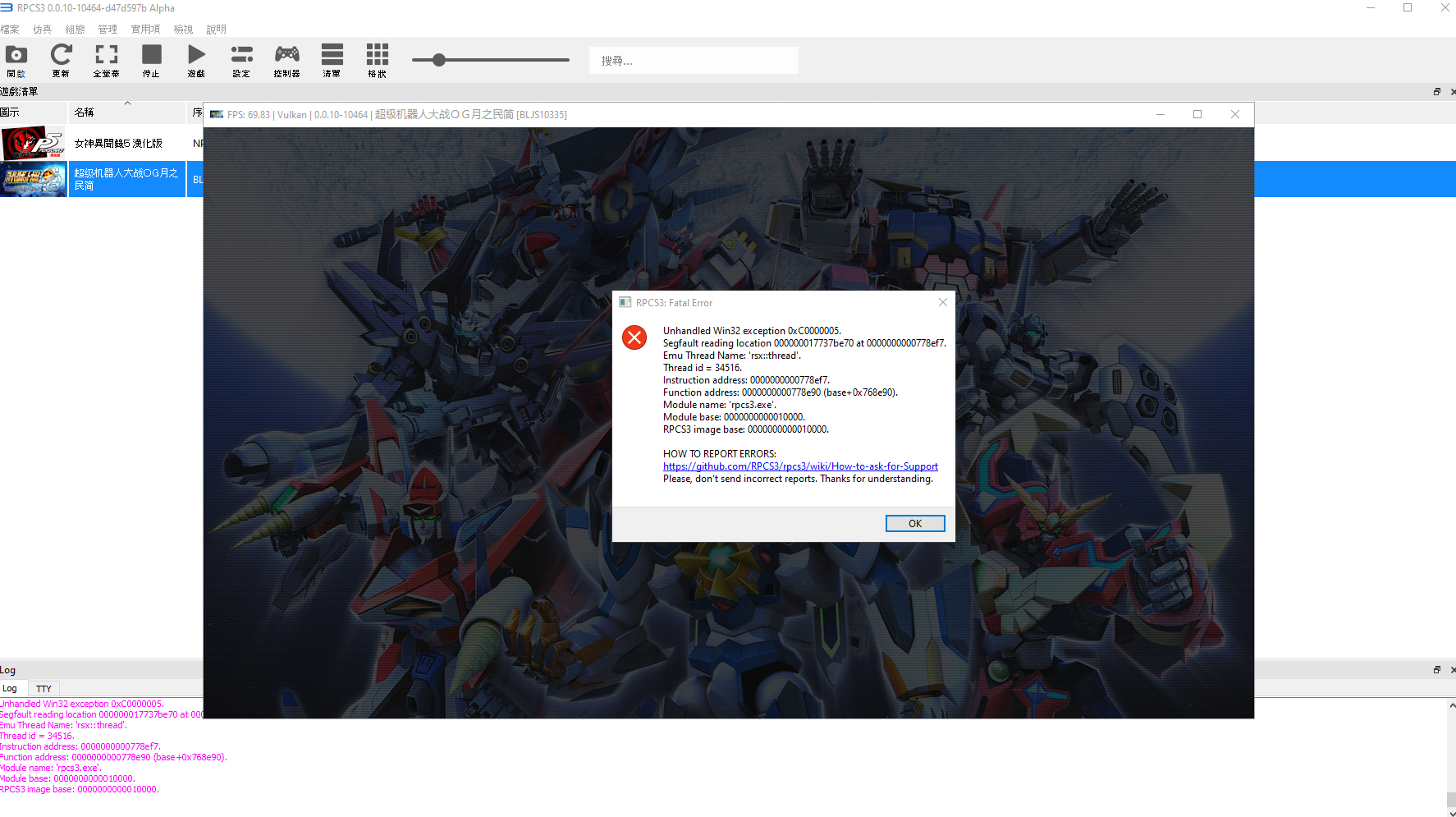Close the game window titled FPS: 69.83

click(1235, 115)
